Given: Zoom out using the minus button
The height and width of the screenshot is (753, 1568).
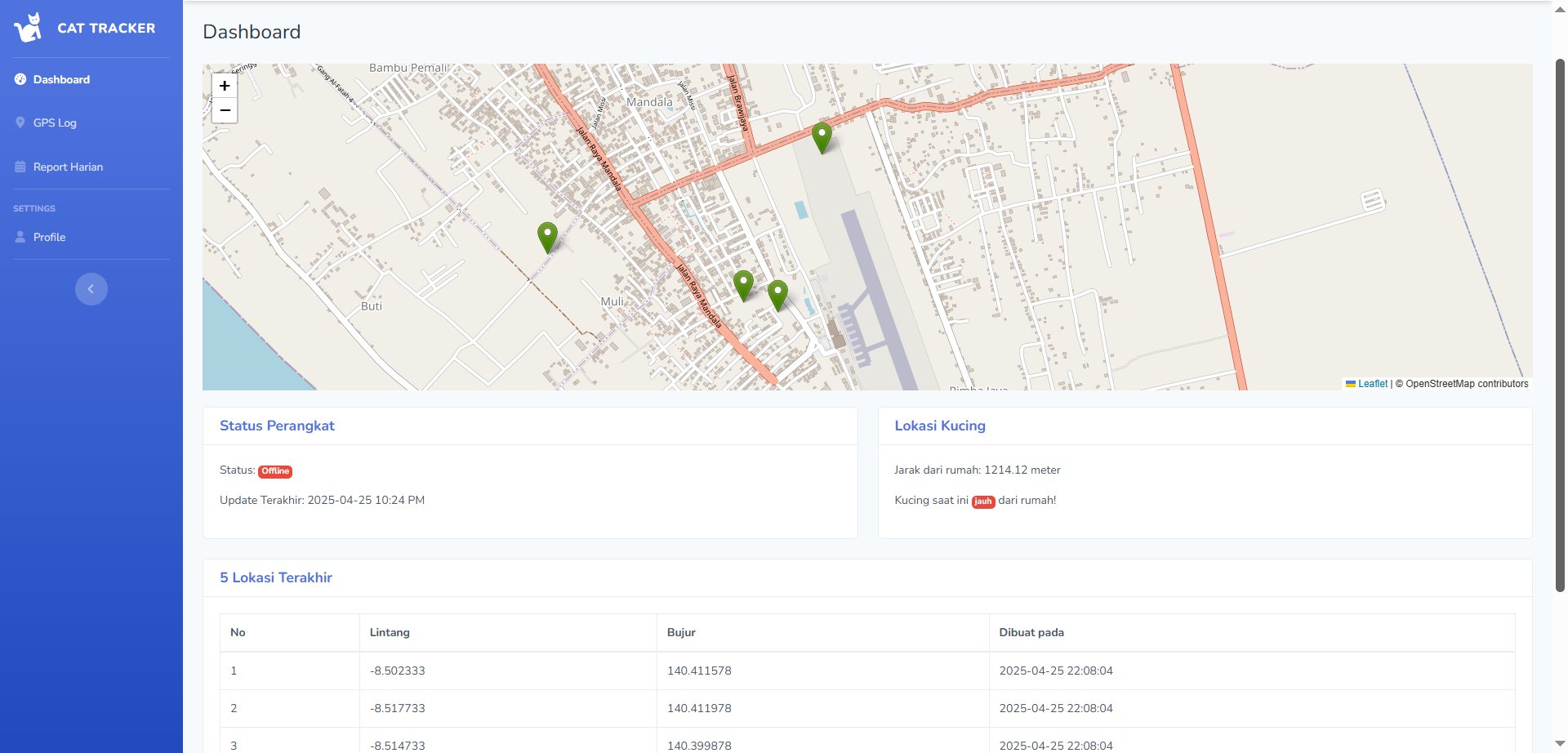Looking at the screenshot, I should (225, 110).
